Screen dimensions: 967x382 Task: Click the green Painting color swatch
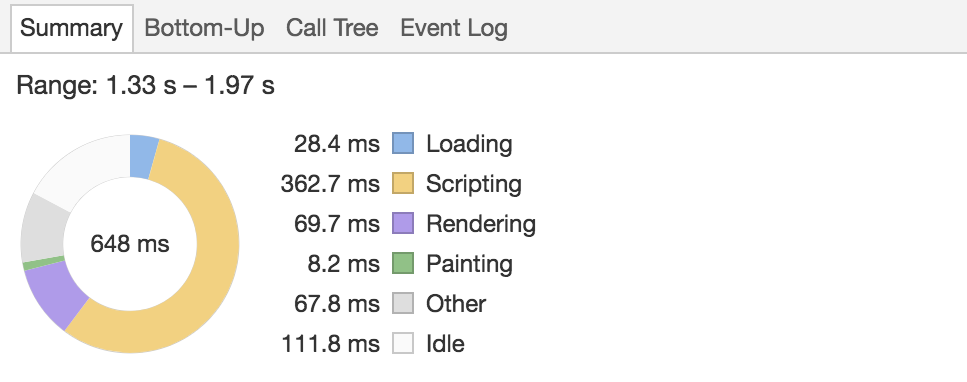click(x=403, y=264)
